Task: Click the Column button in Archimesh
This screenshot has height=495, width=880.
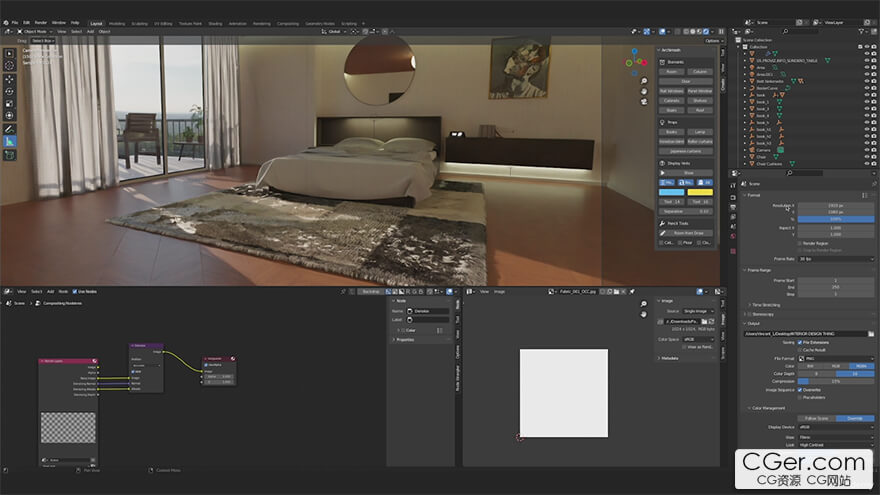Action: pos(700,72)
